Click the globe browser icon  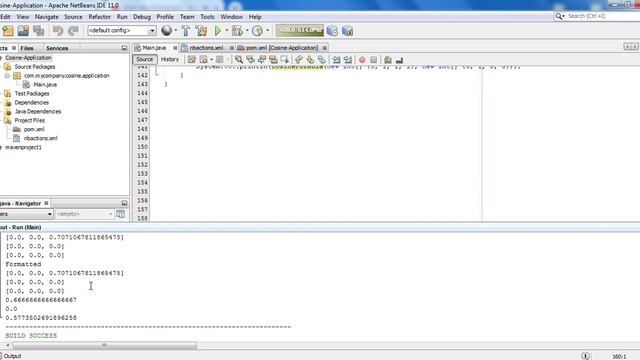pyautogui.click(x=167, y=30)
